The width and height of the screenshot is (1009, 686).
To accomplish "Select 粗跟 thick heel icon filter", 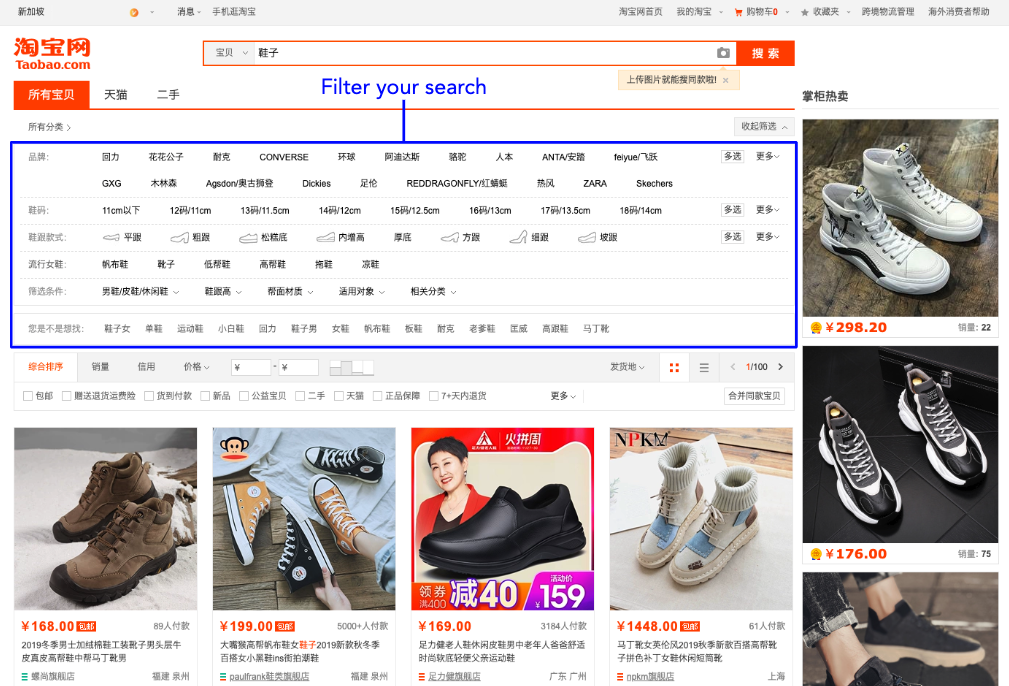I will (190, 237).
